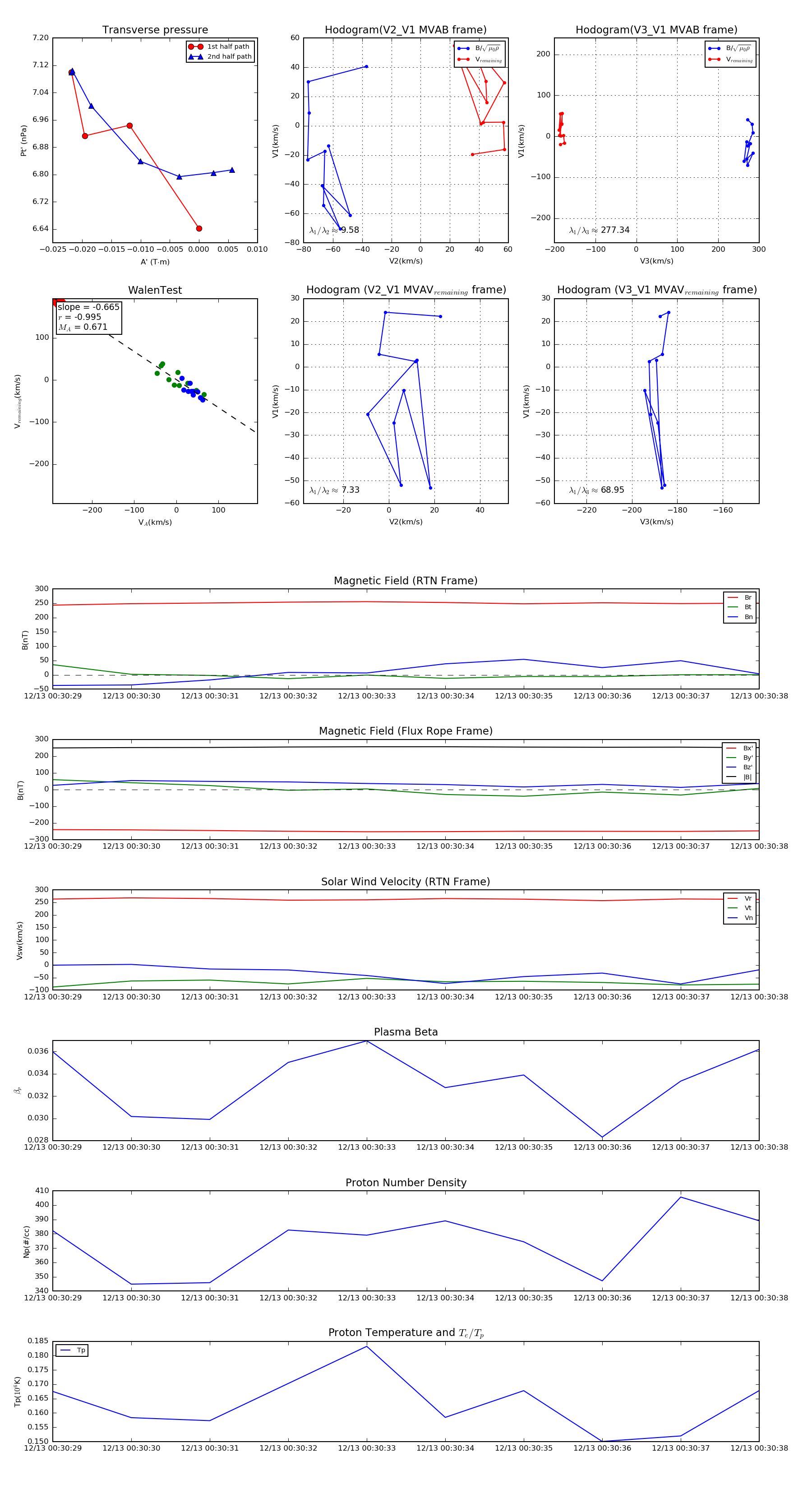The height and width of the screenshot is (1489, 812).
Task: Click the 'WalenTest' plot title
Action: point(155,290)
